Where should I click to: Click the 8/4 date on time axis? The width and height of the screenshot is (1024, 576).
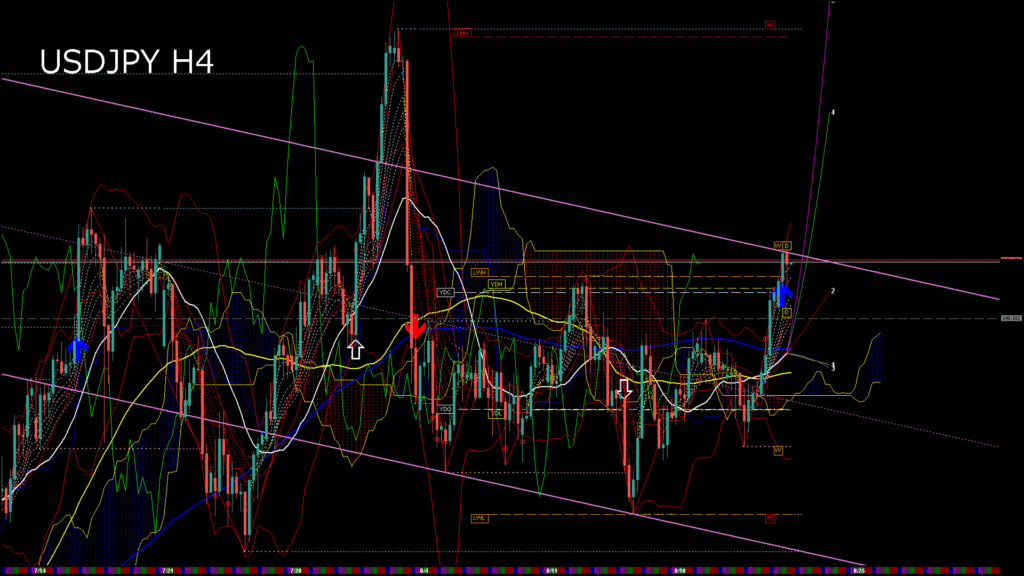click(424, 570)
